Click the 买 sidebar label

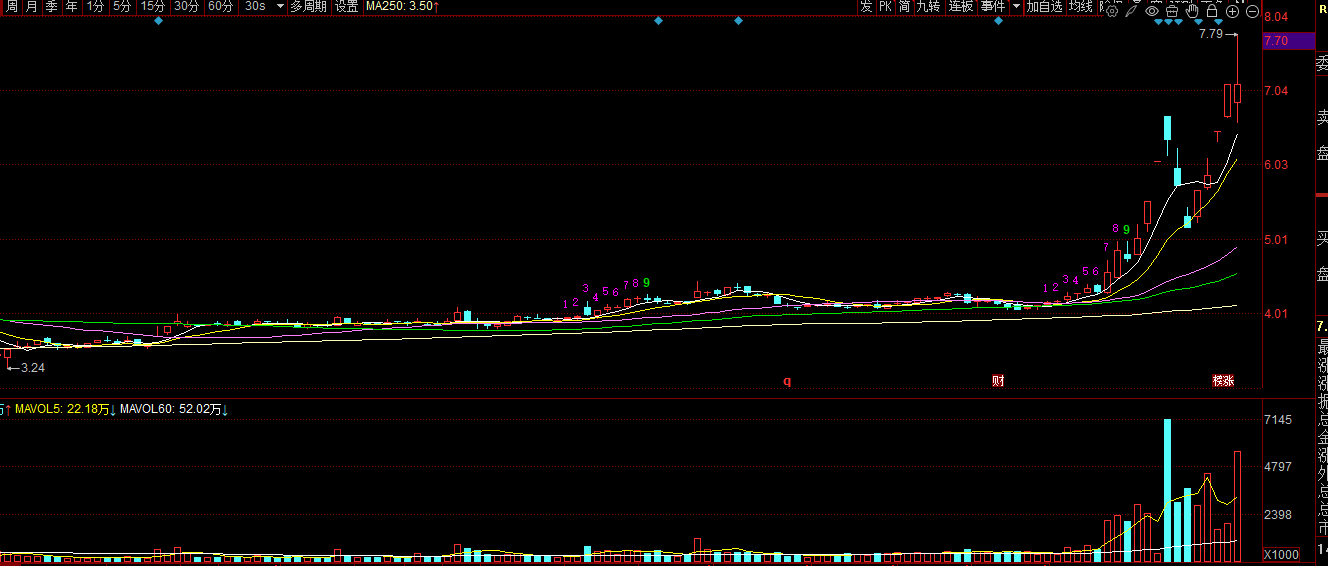[x=1321, y=239]
